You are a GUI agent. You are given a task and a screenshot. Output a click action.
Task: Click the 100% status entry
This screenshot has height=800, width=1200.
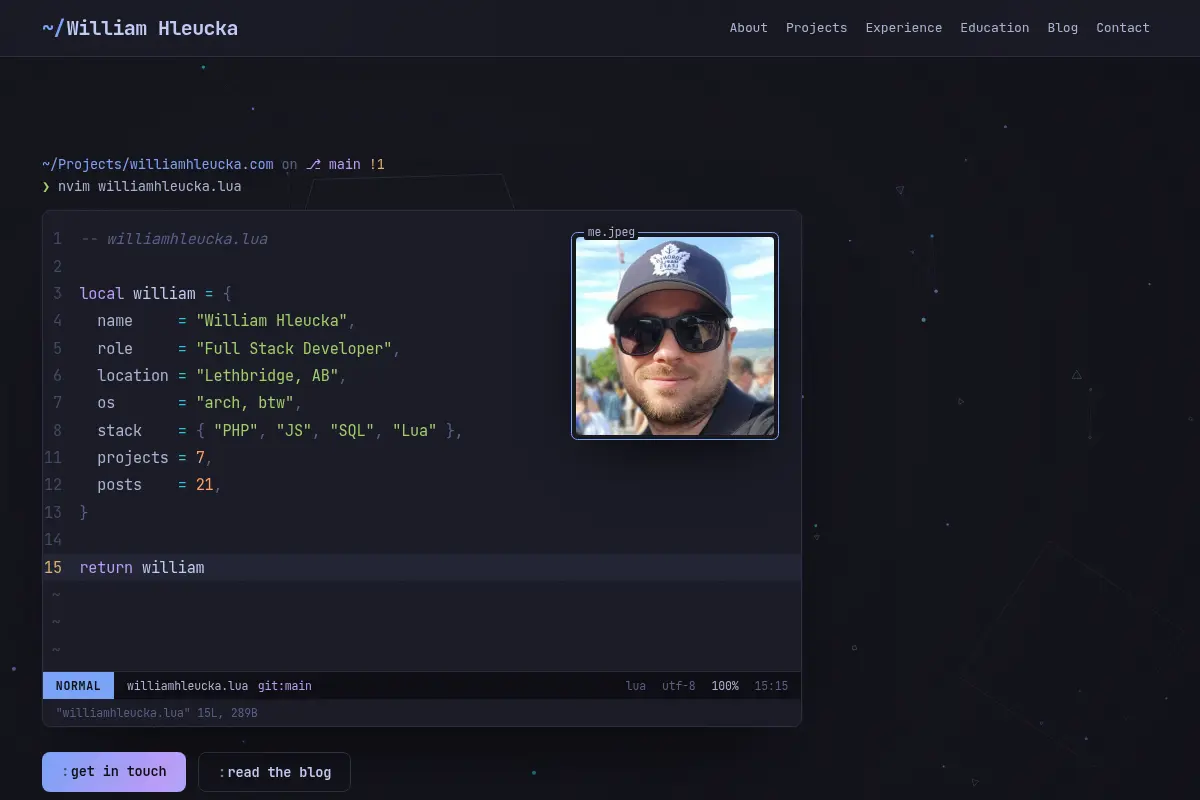click(725, 686)
